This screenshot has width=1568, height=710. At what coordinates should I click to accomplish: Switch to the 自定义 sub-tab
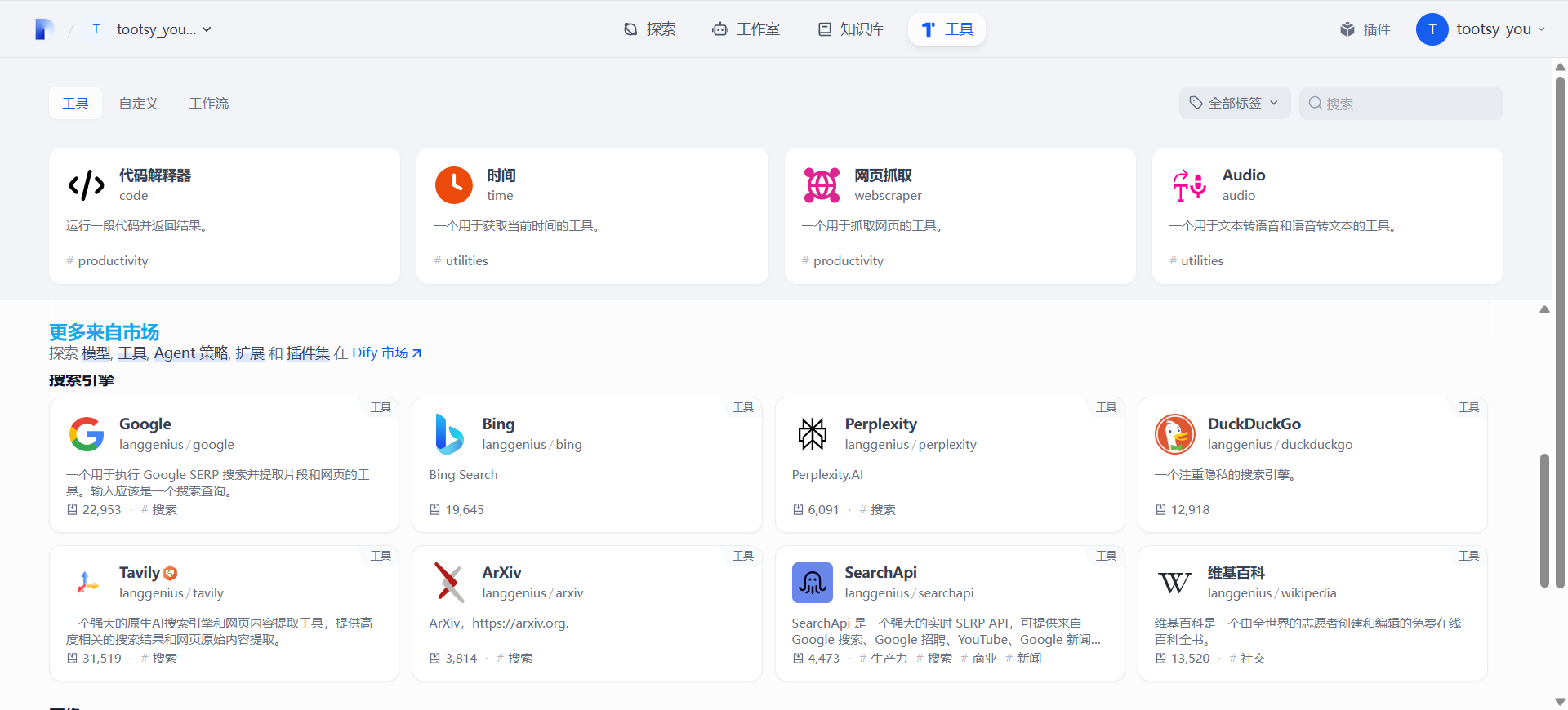pyautogui.click(x=139, y=103)
